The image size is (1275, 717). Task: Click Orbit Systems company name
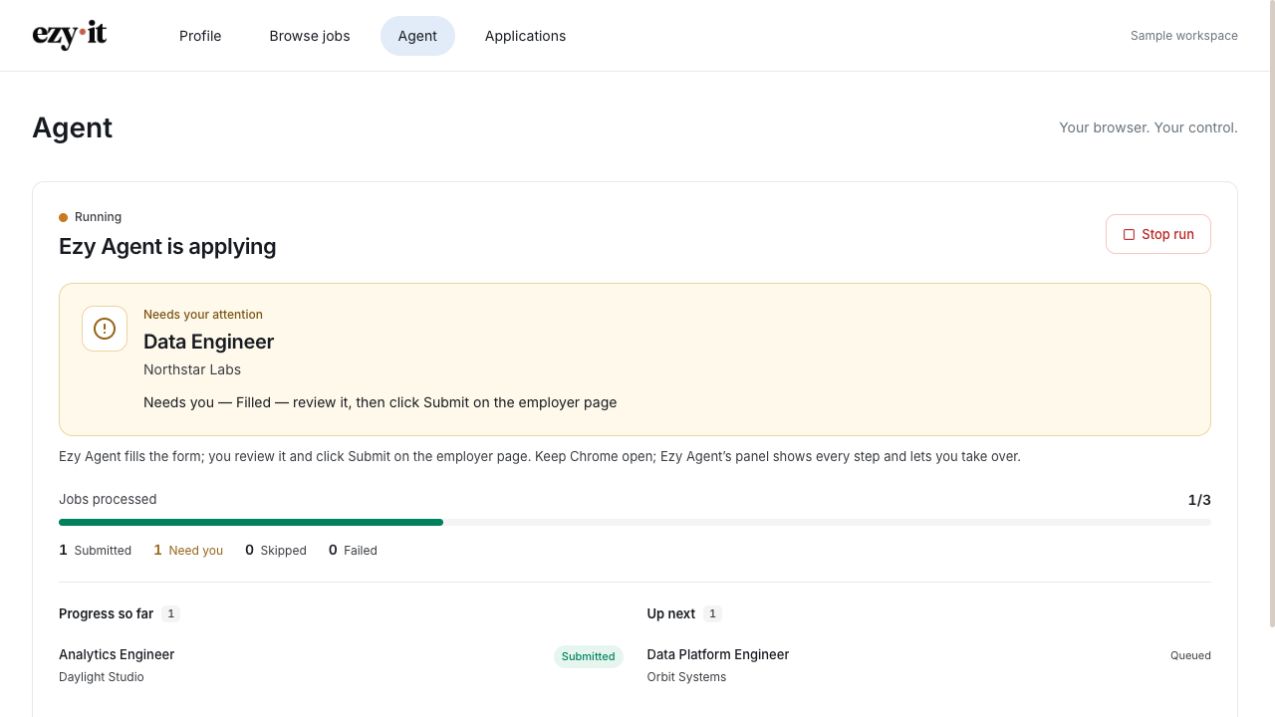point(686,677)
